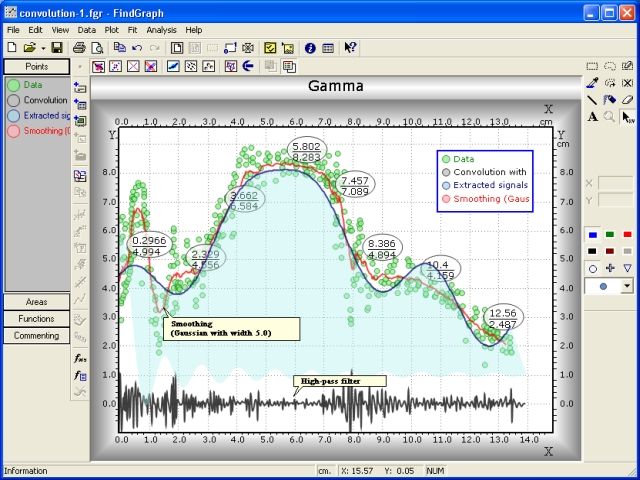This screenshot has height=480, width=640.
Task: Toggle the green Data series circle
Action: pyautogui.click(x=13, y=86)
